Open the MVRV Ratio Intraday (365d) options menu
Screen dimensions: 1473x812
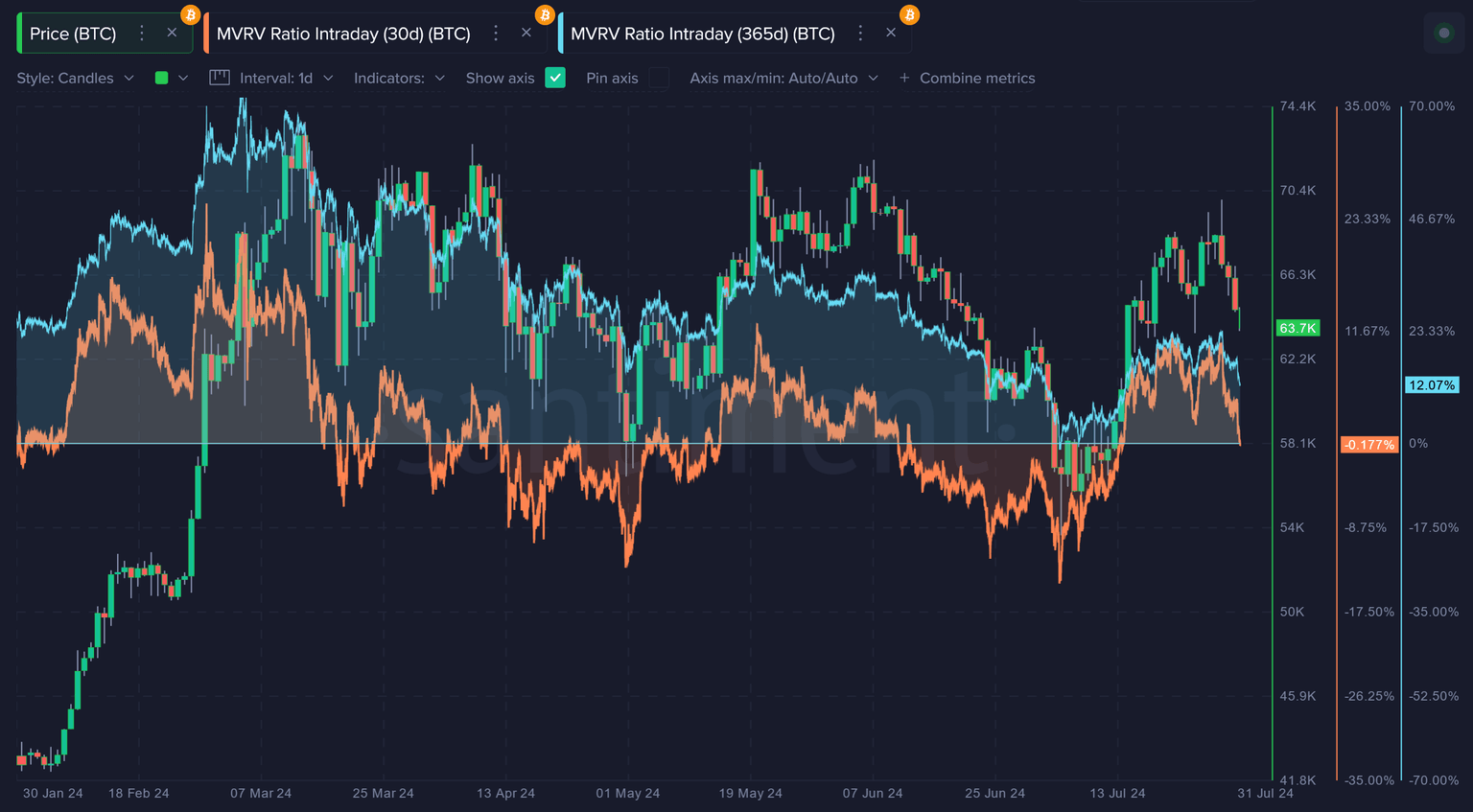[x=860, y=34]
